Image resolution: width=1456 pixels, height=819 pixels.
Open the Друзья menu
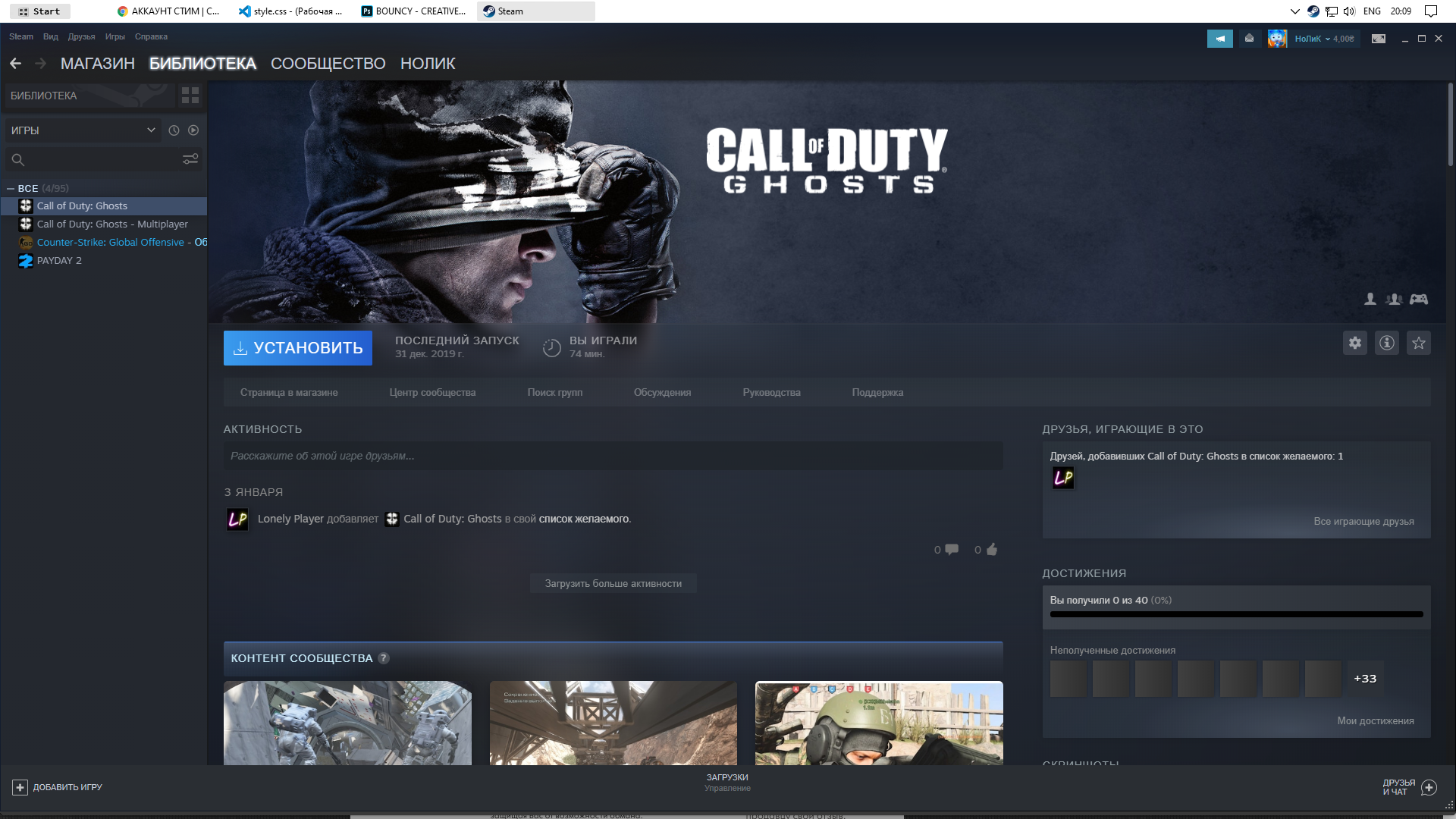[81, 36]
